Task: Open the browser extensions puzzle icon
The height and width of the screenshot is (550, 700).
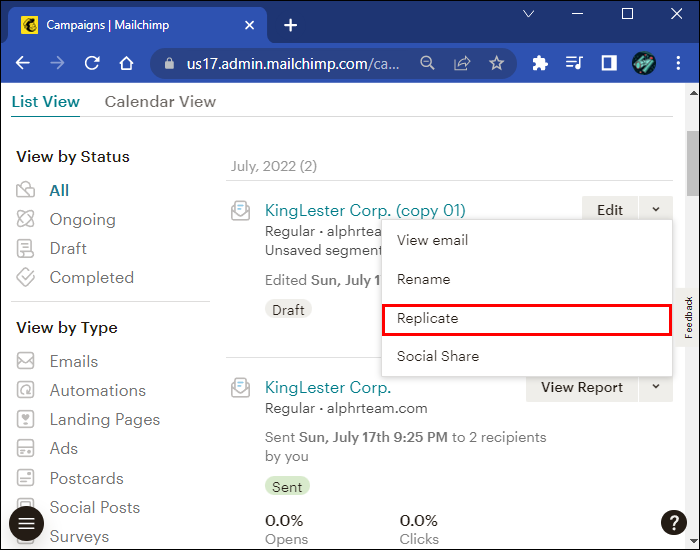Action: (x=540, y=63)
